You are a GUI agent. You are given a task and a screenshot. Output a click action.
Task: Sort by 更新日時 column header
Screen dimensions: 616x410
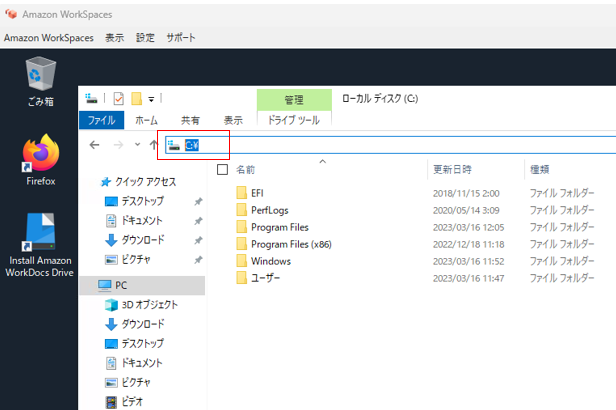point(452,170)
